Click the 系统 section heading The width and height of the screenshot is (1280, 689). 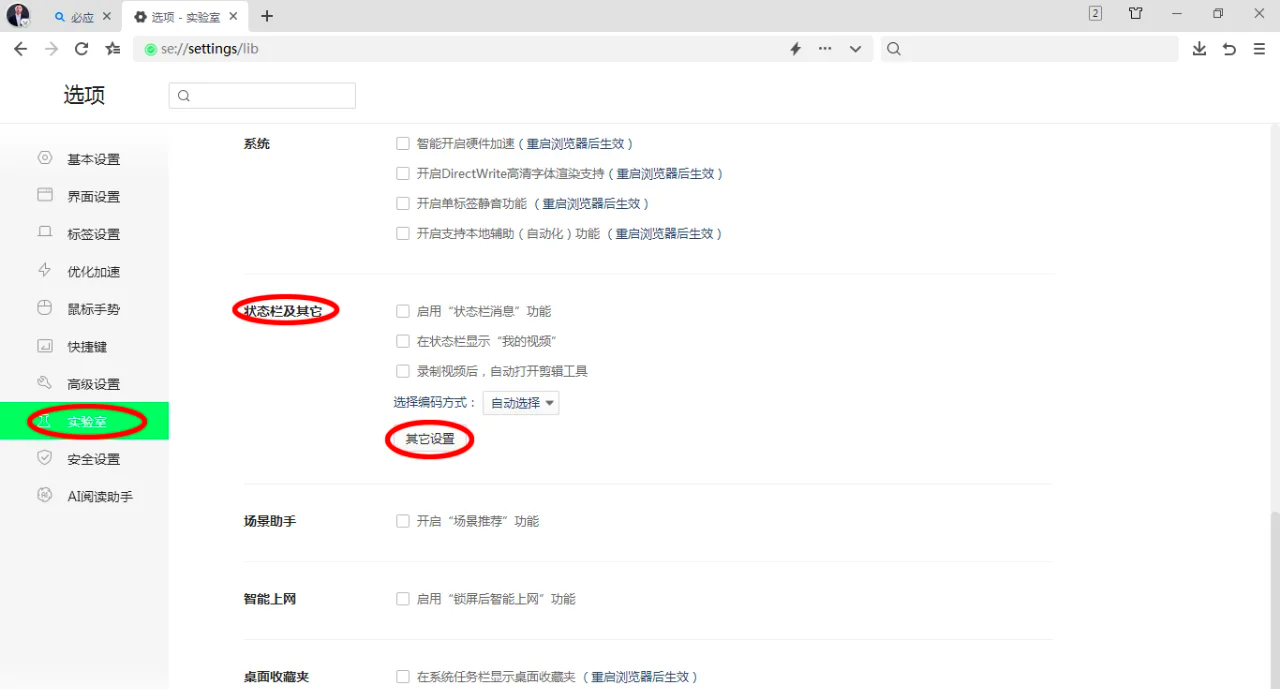pyautogui.click(x=257, y=144)
